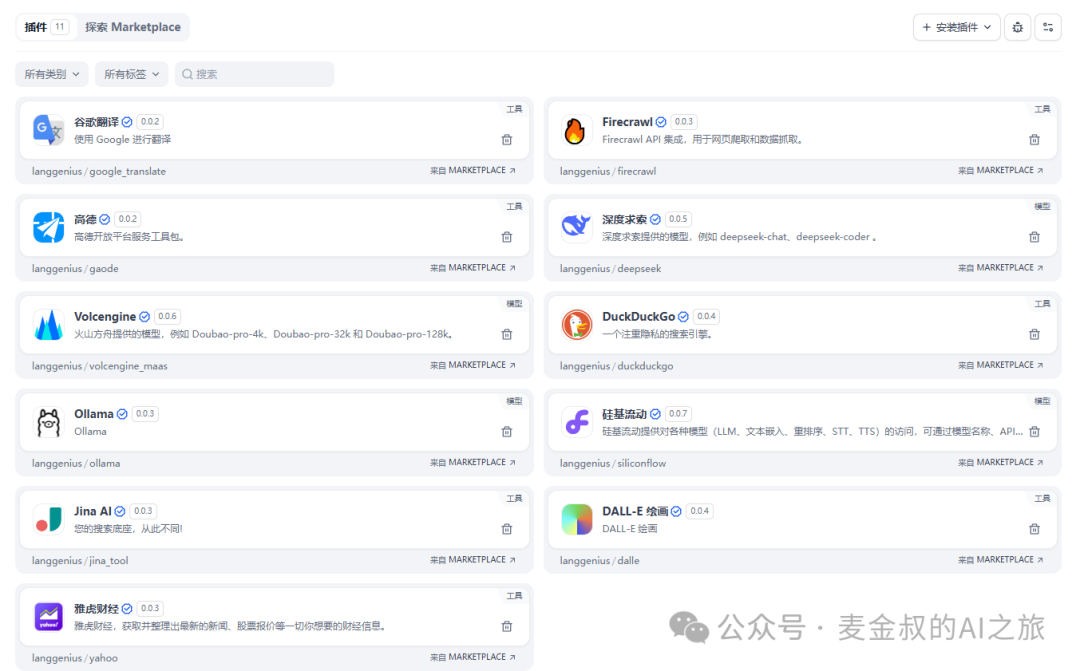The height and width of the screenshot is (671, 1080).
Task: Open Marketplace link on volcengine_maas card
Action: click(472, 364)
